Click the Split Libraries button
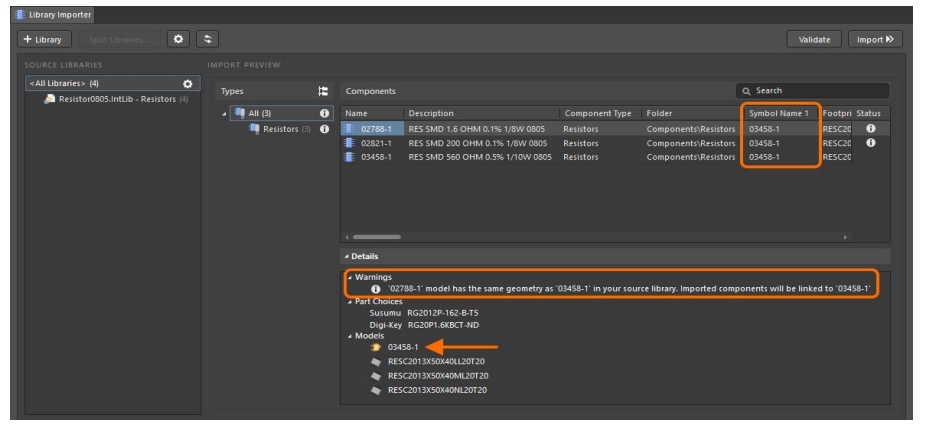Screen dimensions: 925x431 click(x=119, y=40)
